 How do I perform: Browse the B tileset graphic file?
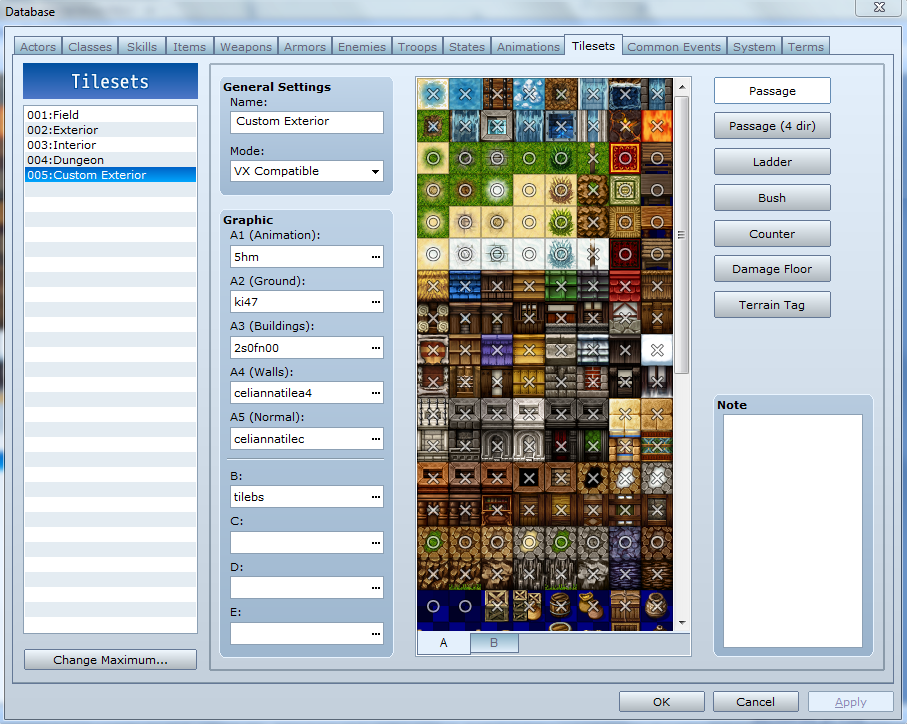[x=376, y=497]
